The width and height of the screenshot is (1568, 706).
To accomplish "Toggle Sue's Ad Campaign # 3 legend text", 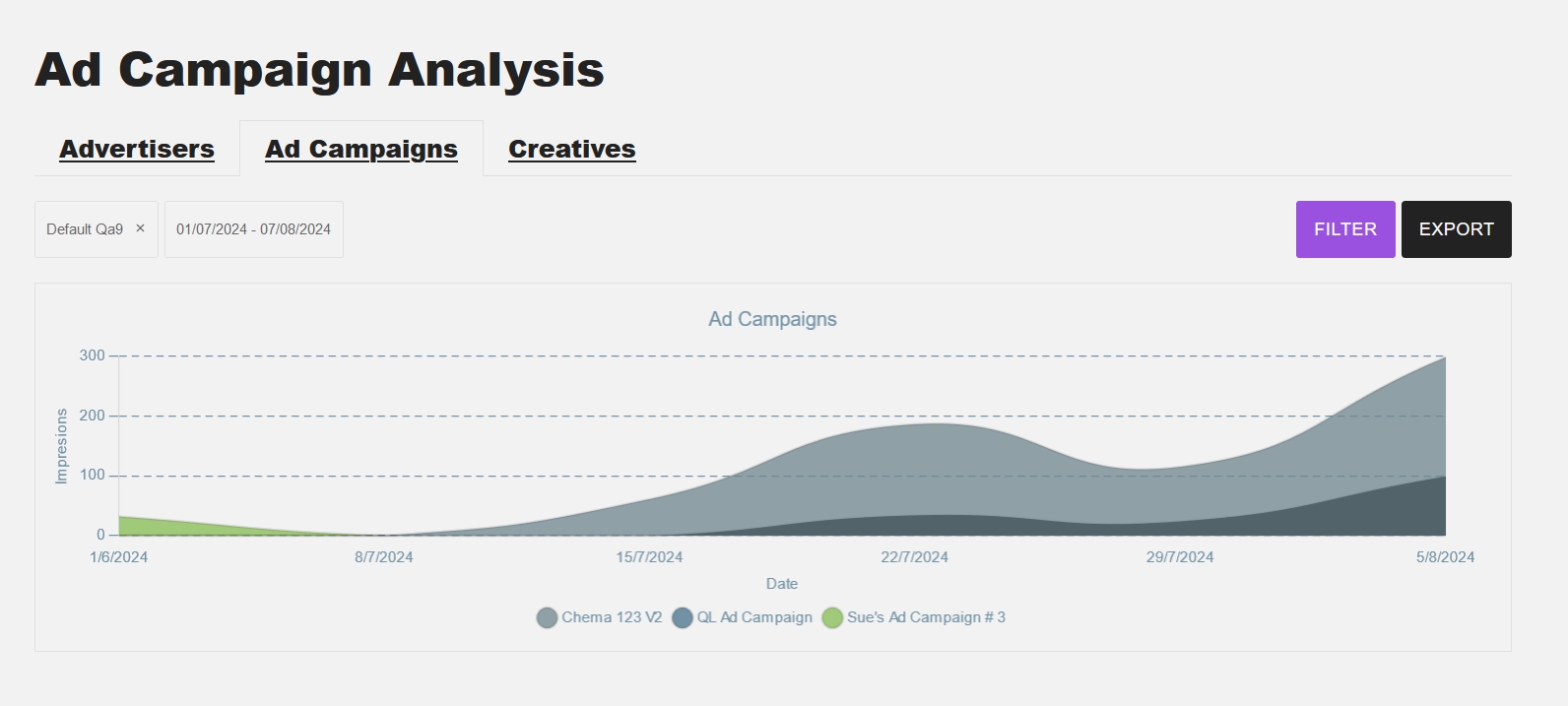I will pos(926,617).
